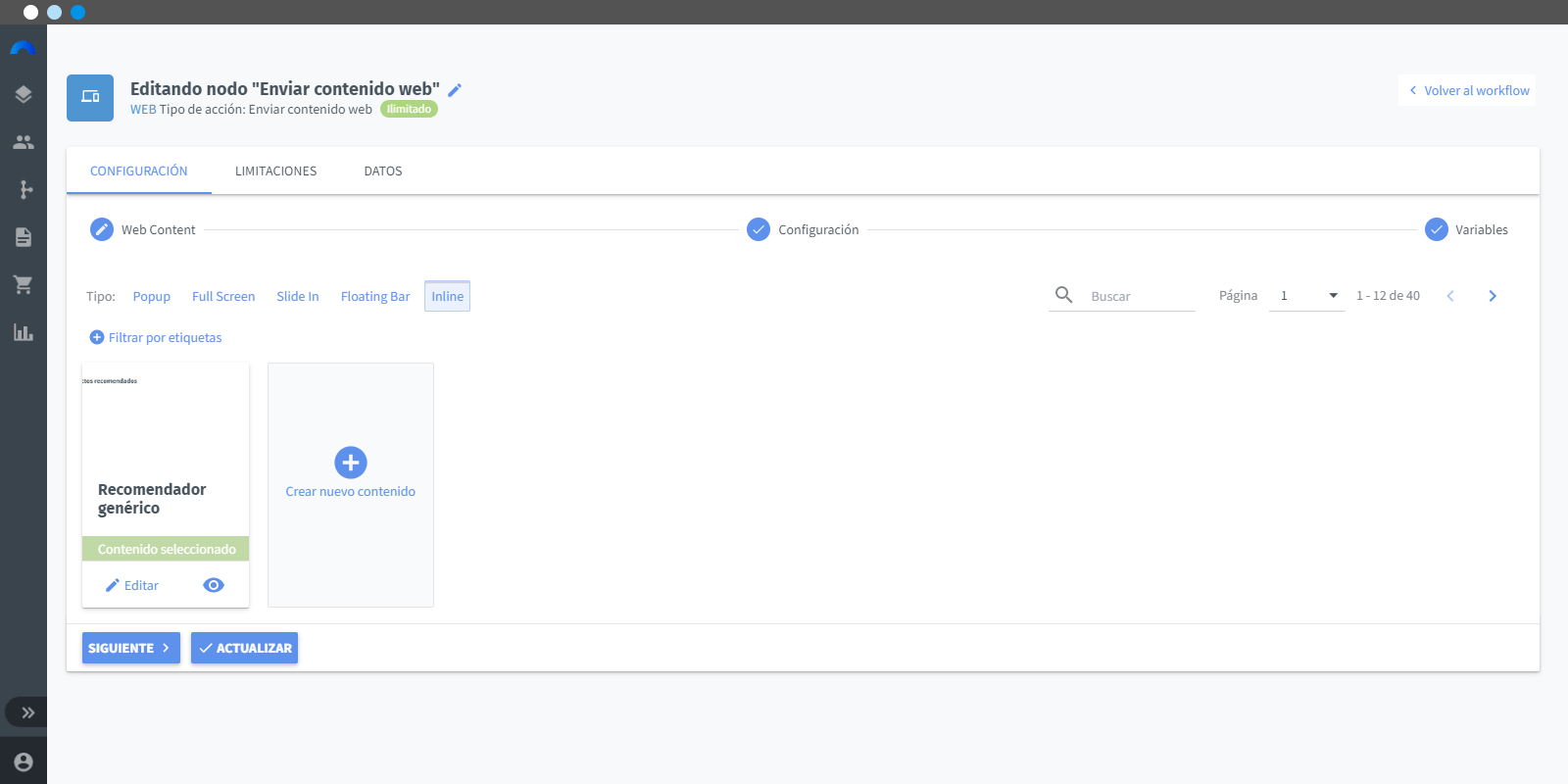Preview Recomendador genérico with the eye icon

(x=214, y=585)
